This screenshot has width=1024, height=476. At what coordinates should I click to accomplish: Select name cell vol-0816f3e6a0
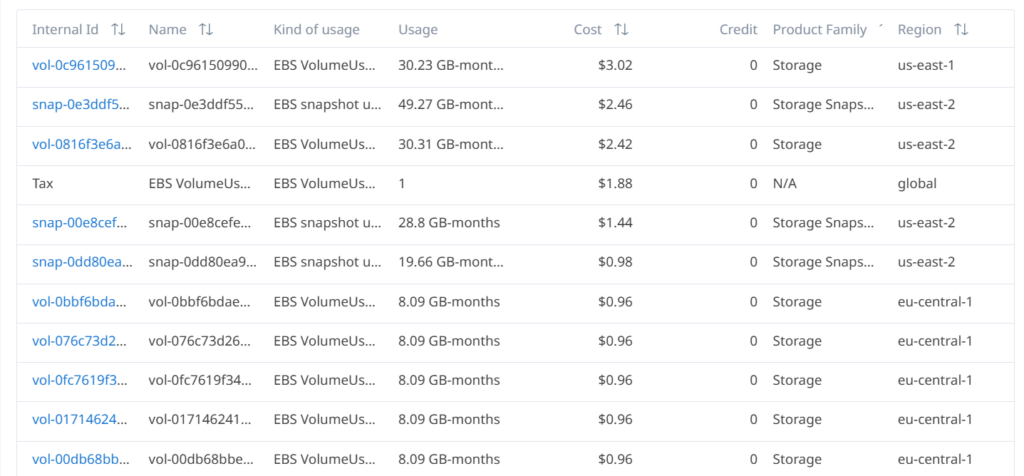pyautogui.click(x=203, y=144)
